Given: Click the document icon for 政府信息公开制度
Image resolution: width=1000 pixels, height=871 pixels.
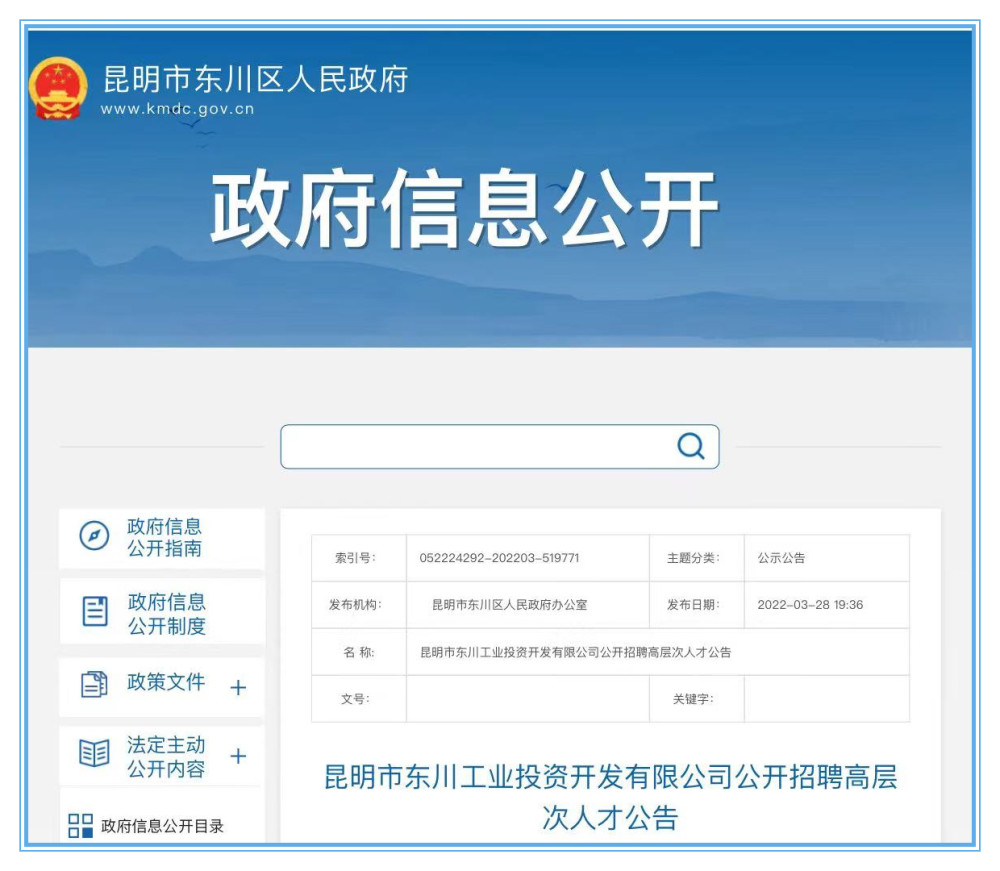Looking at the screenshot, I should tap(95, 611).
